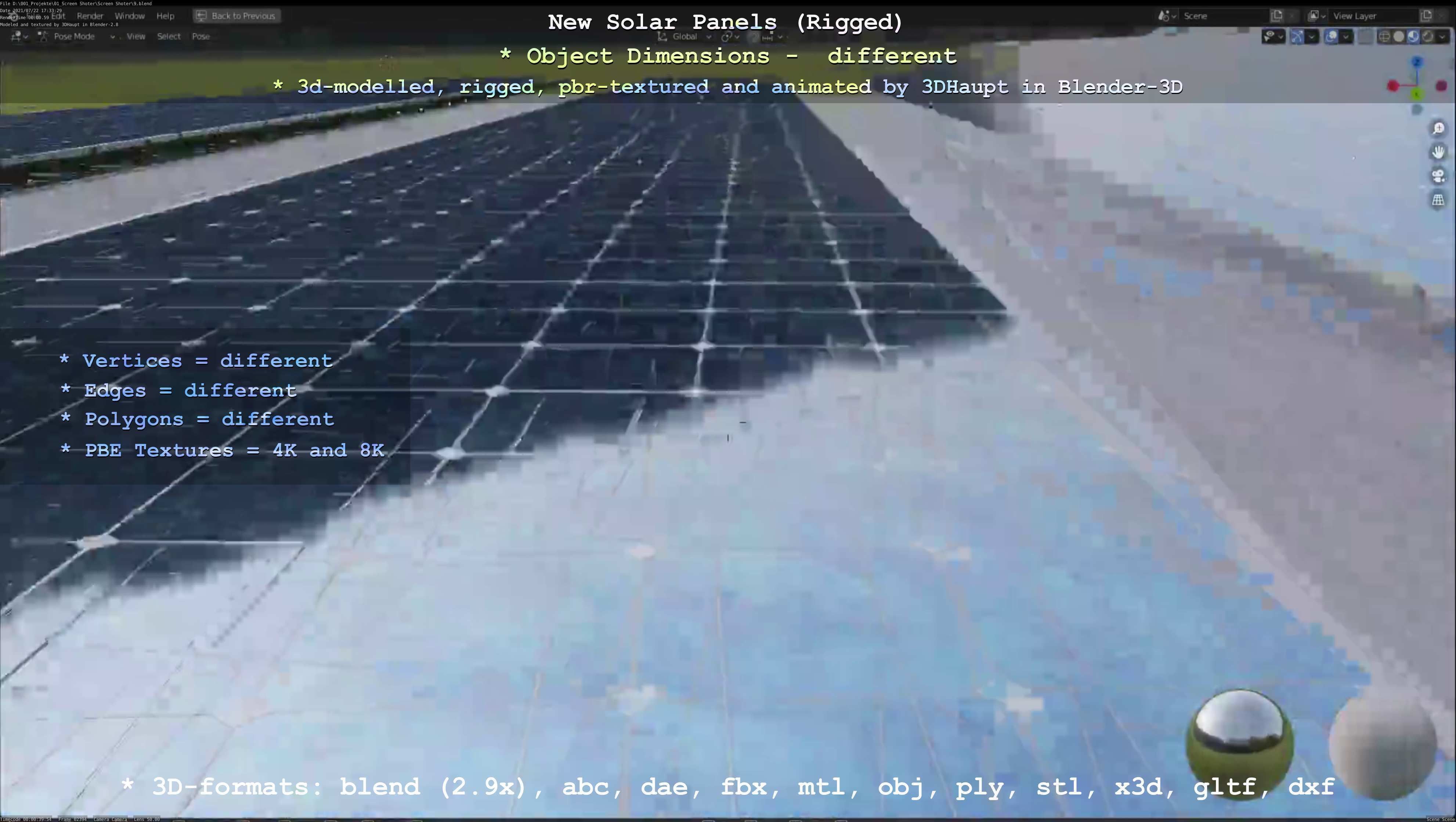Click the green Y axis gizmo handle

1416,94
